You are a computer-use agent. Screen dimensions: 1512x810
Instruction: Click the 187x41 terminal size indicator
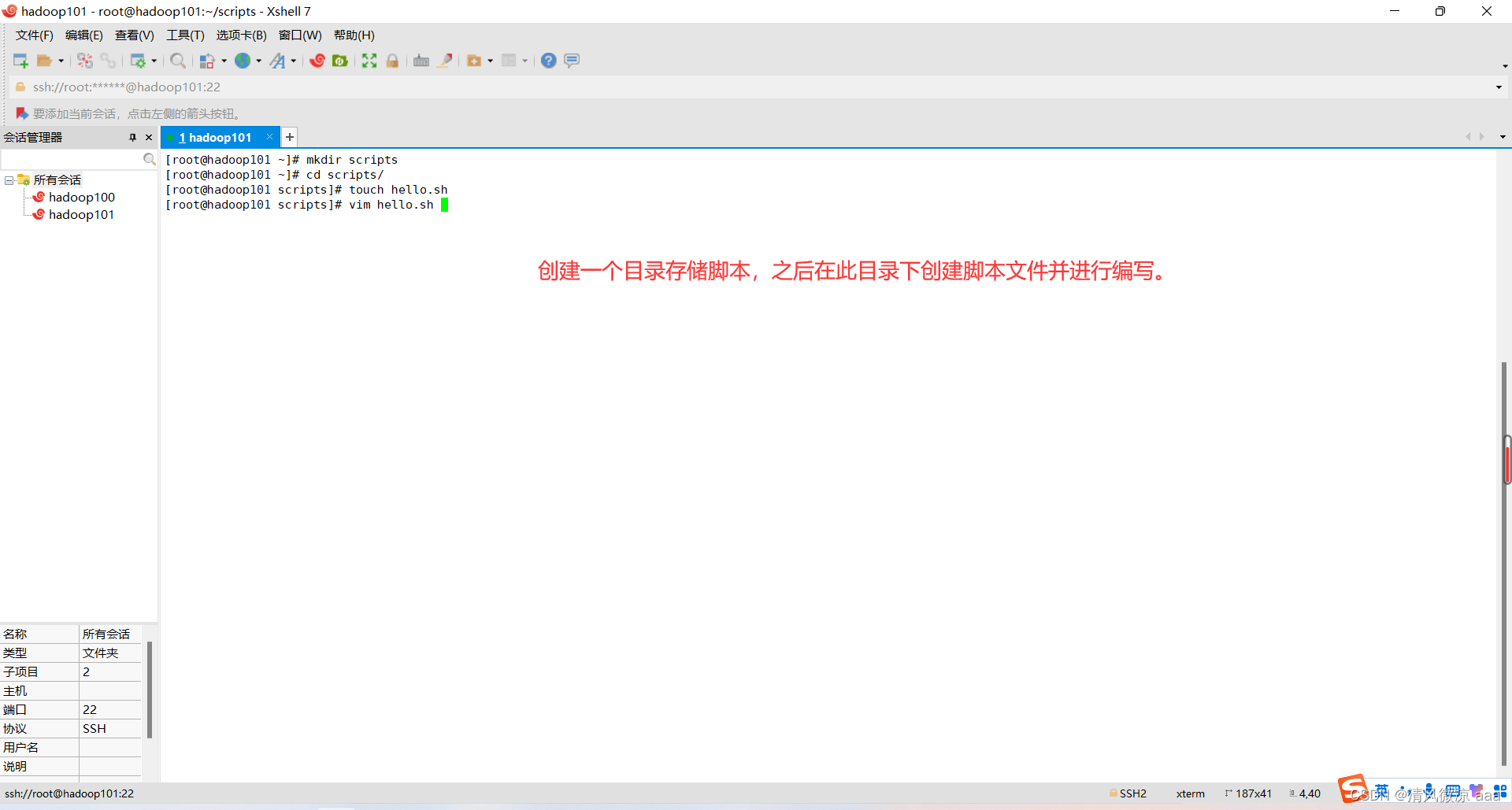(x=1249, y=793)
